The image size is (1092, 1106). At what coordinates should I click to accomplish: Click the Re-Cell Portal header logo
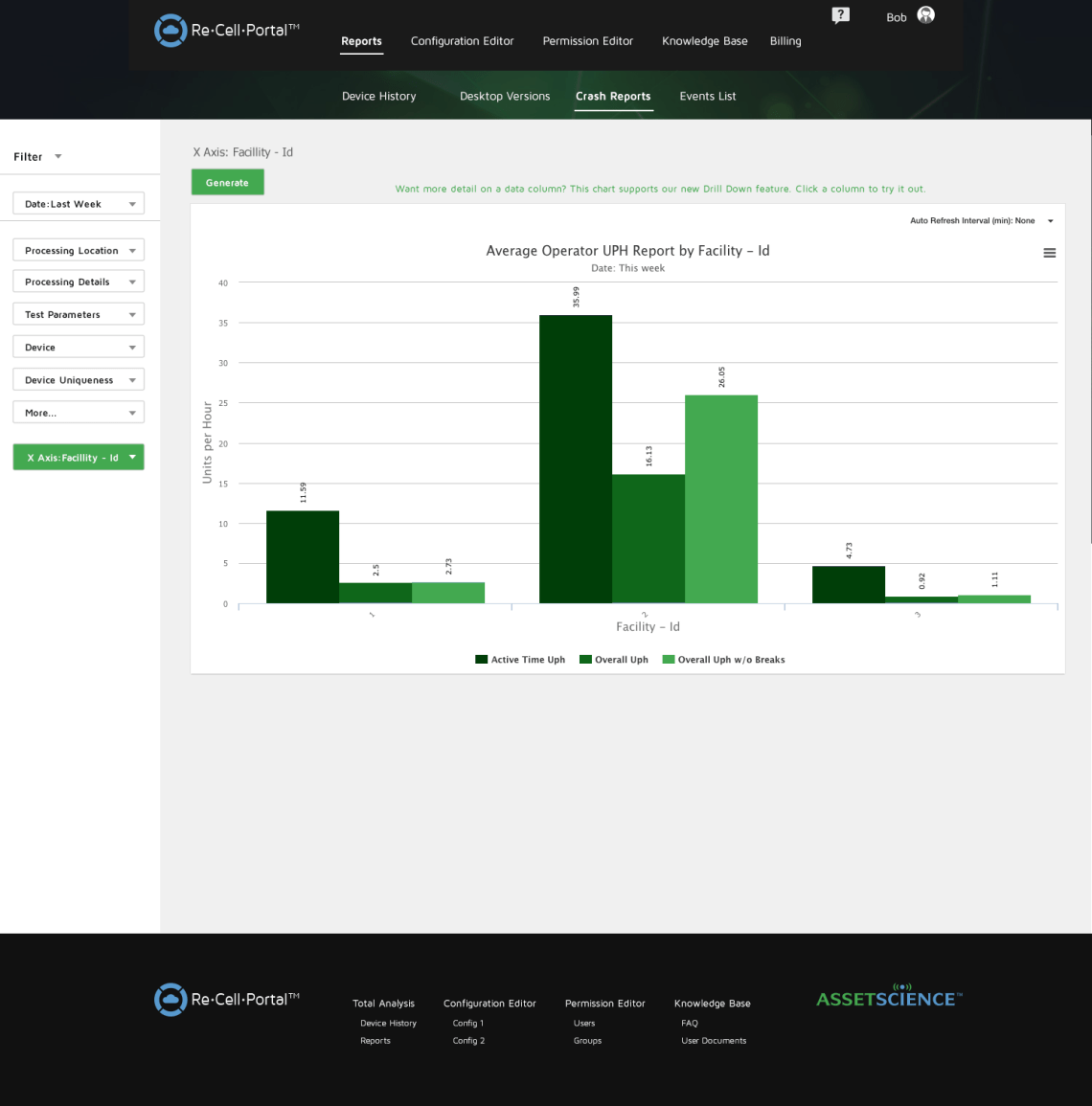point(227,31)
